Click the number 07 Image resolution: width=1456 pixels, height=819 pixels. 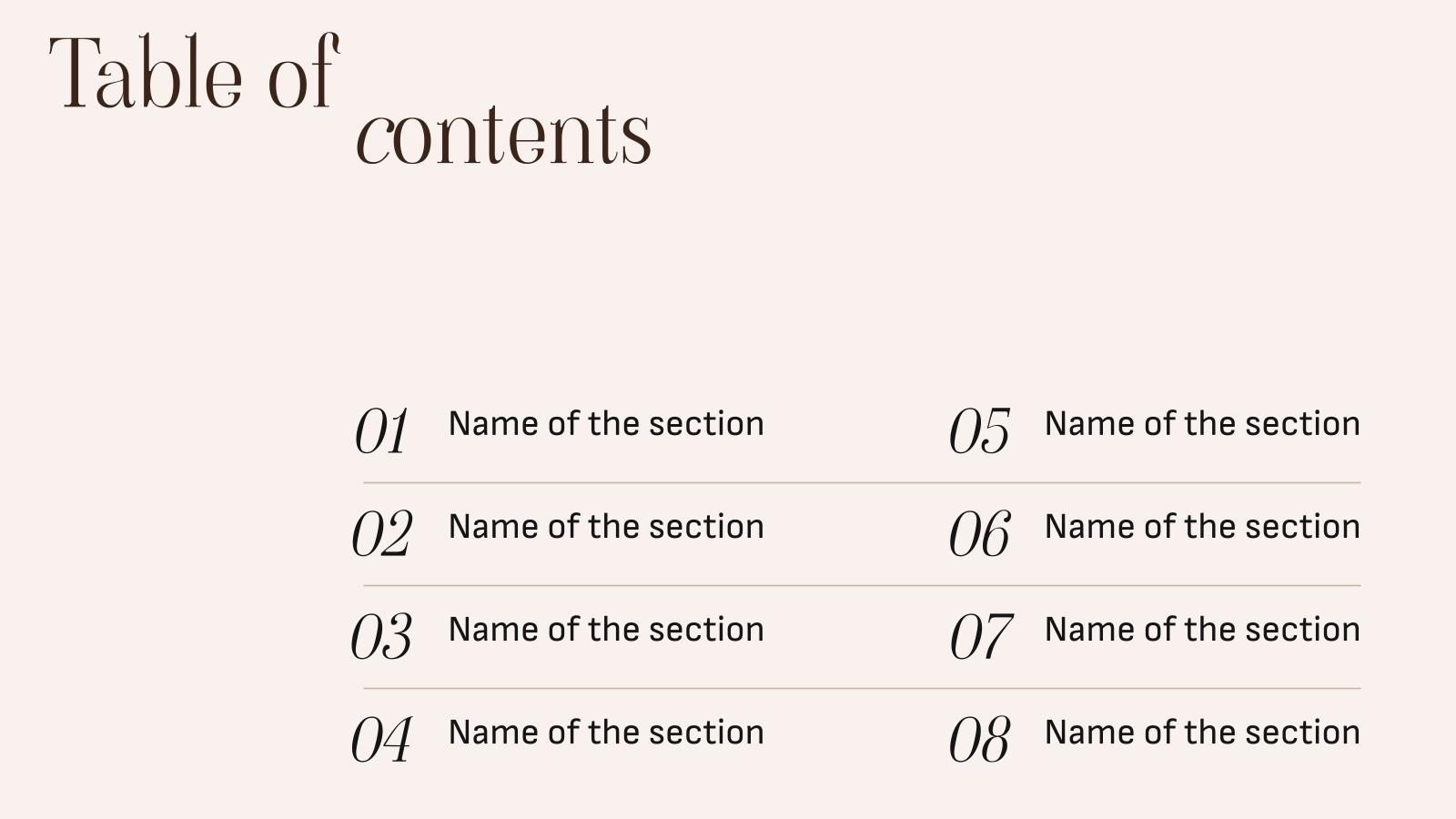coord(980,636)
